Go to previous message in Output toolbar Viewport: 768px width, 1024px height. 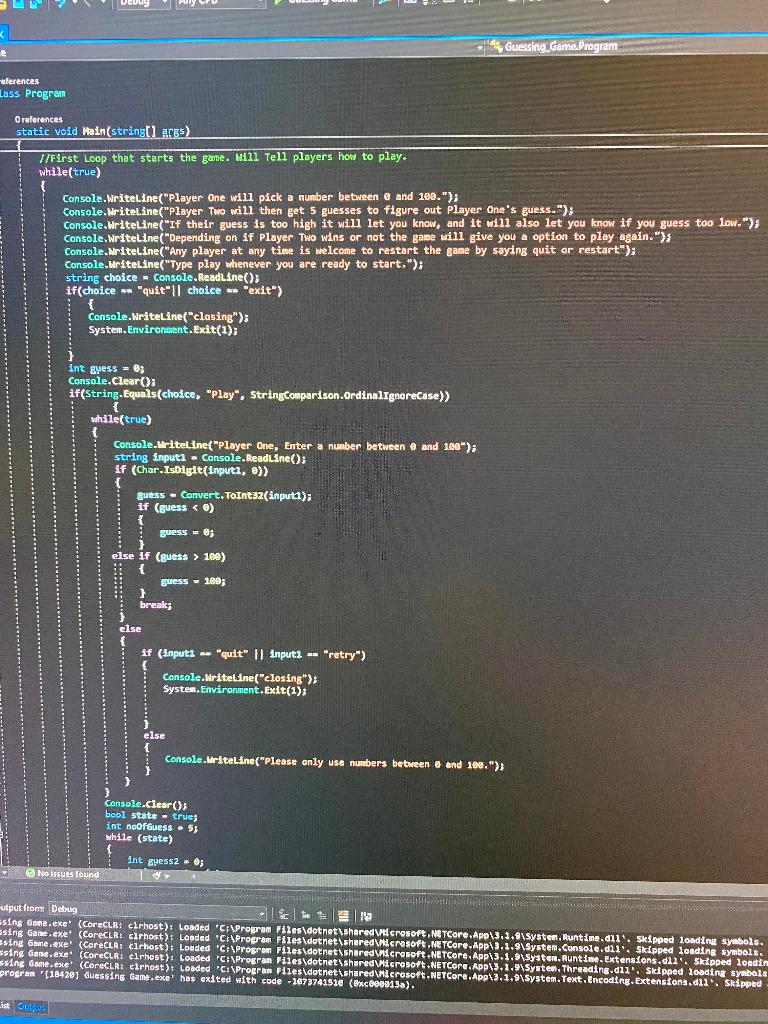pos(306,916)
